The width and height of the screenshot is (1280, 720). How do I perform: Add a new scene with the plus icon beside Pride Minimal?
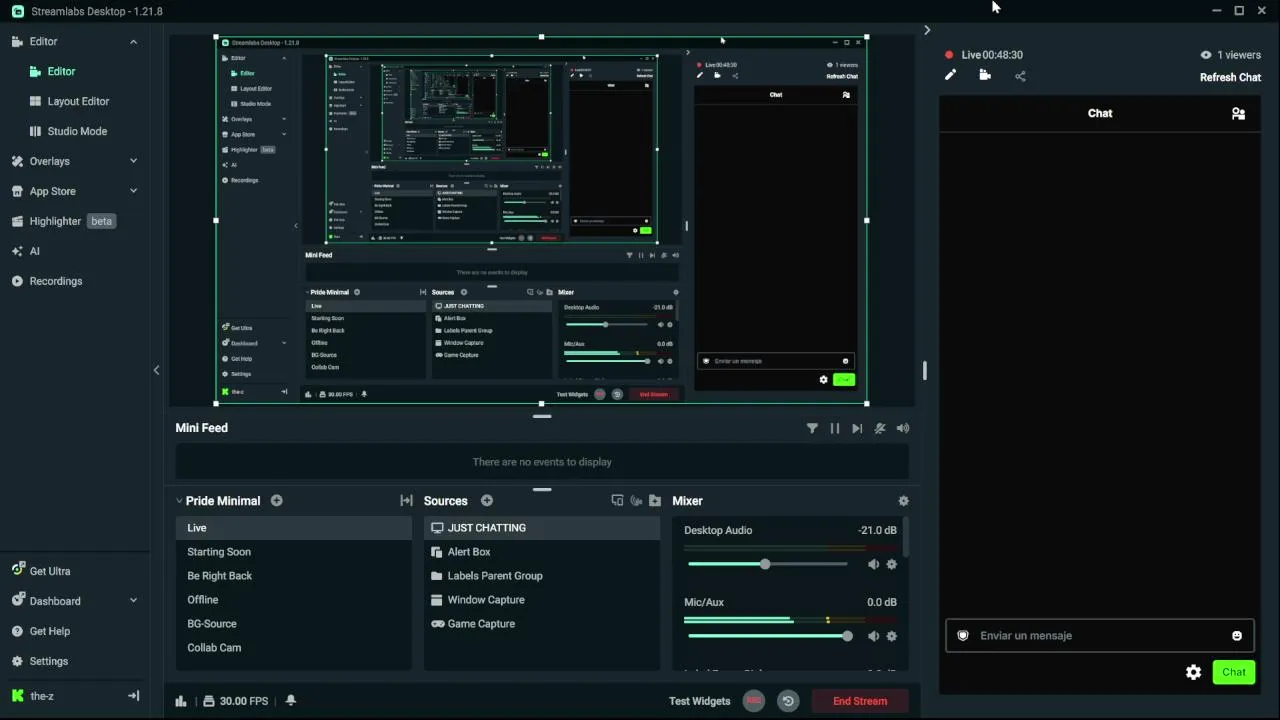tap(277, 501)
